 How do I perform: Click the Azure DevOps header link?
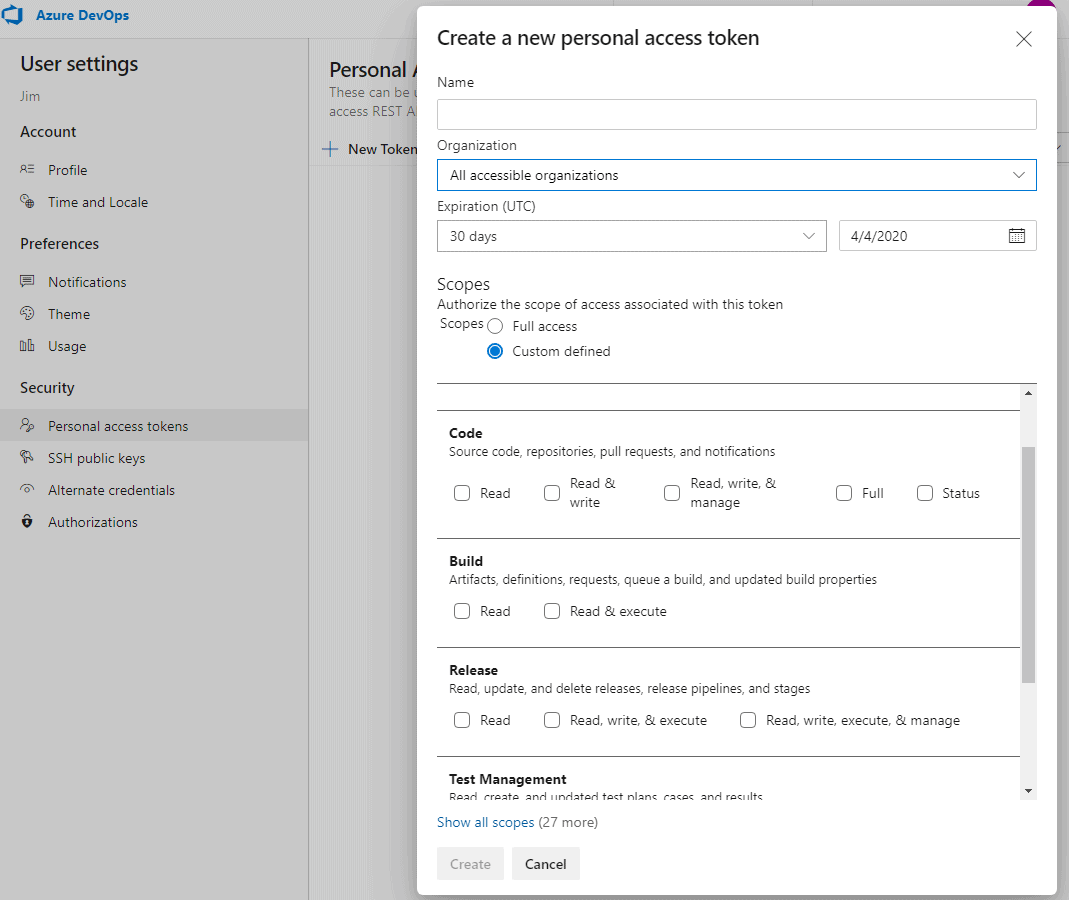point(82,15)
